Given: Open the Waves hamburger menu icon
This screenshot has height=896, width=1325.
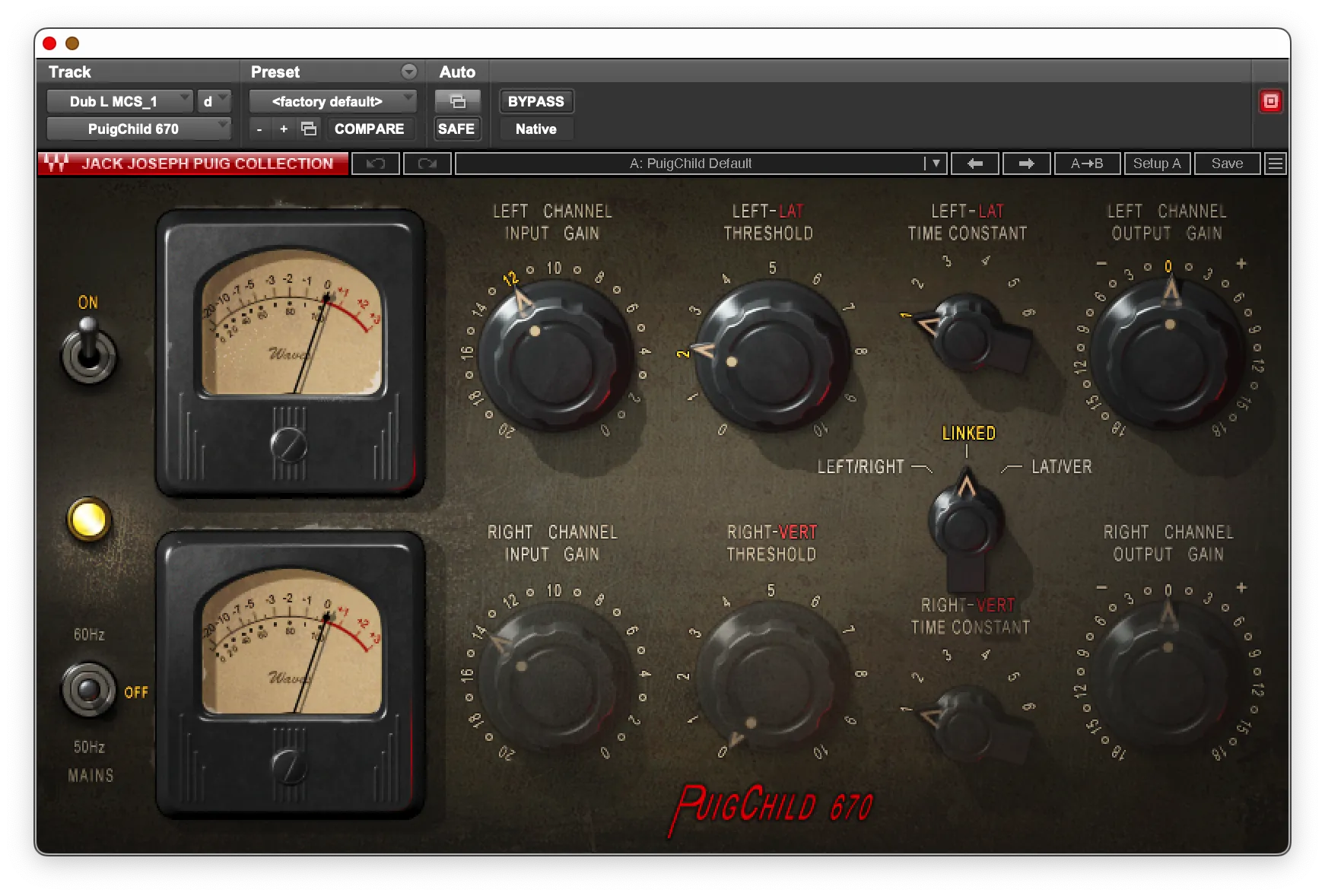Looking at the screenshot, I should (1276, 164).
